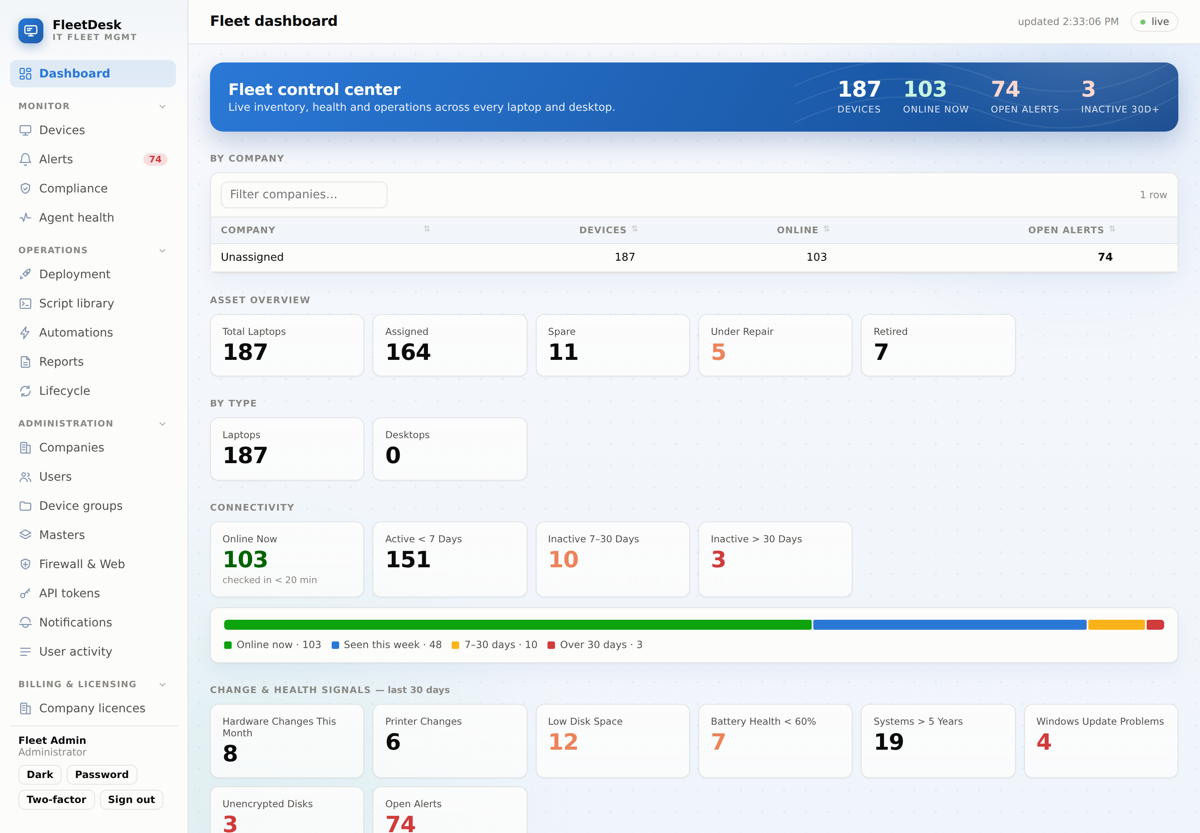The height and width of the screenshot is (833, 1200).
Task: Sort table by Open Alerts column arrows
Action: click(x=1113, y=229)
